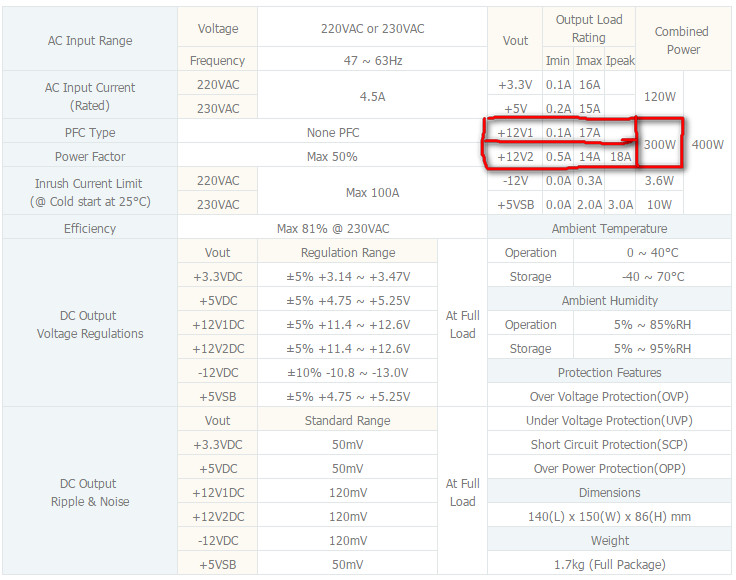This screenshot has height=580, width=736.
Task: Select the '300W' combined power cell
Action: tap(659, 145)
